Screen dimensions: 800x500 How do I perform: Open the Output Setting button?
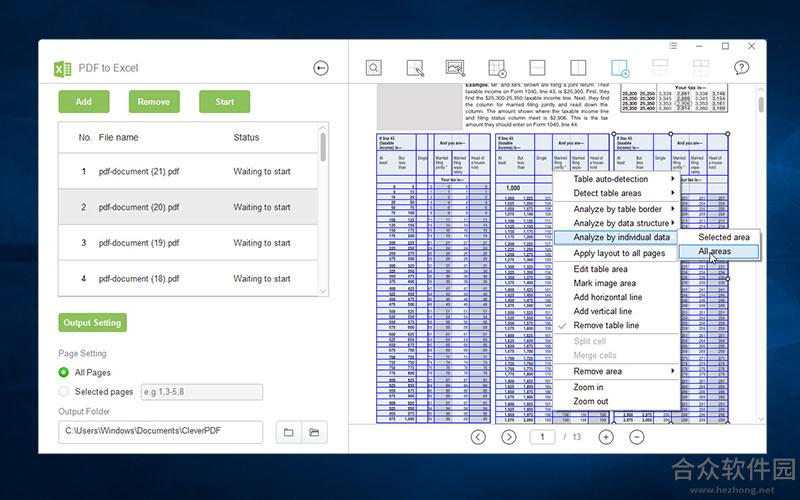(92, 322)
